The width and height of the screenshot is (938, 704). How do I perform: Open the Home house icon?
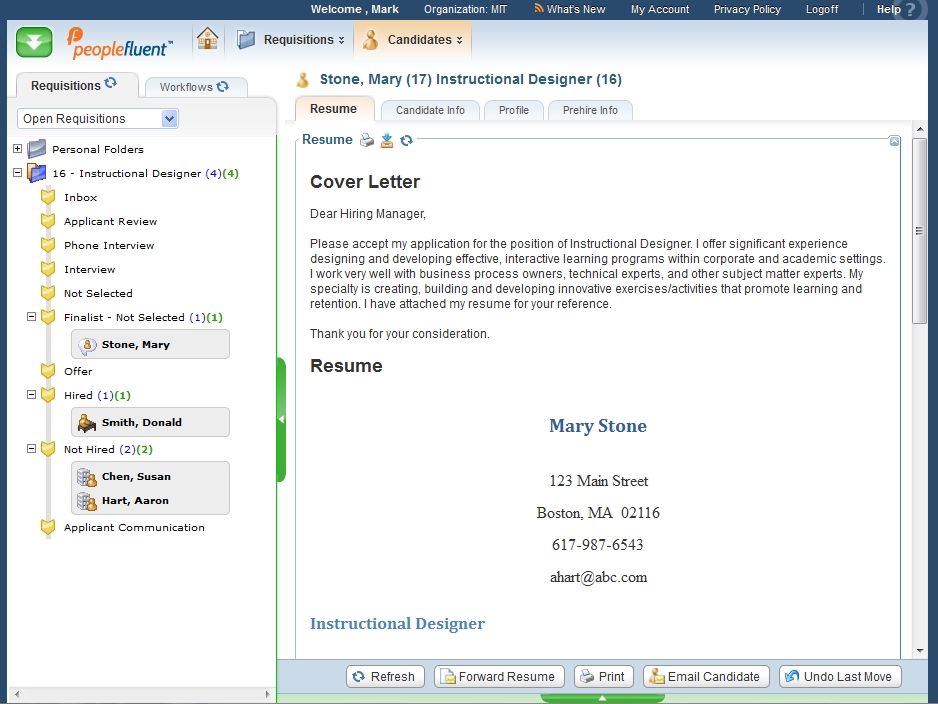[x=207, y=40]
